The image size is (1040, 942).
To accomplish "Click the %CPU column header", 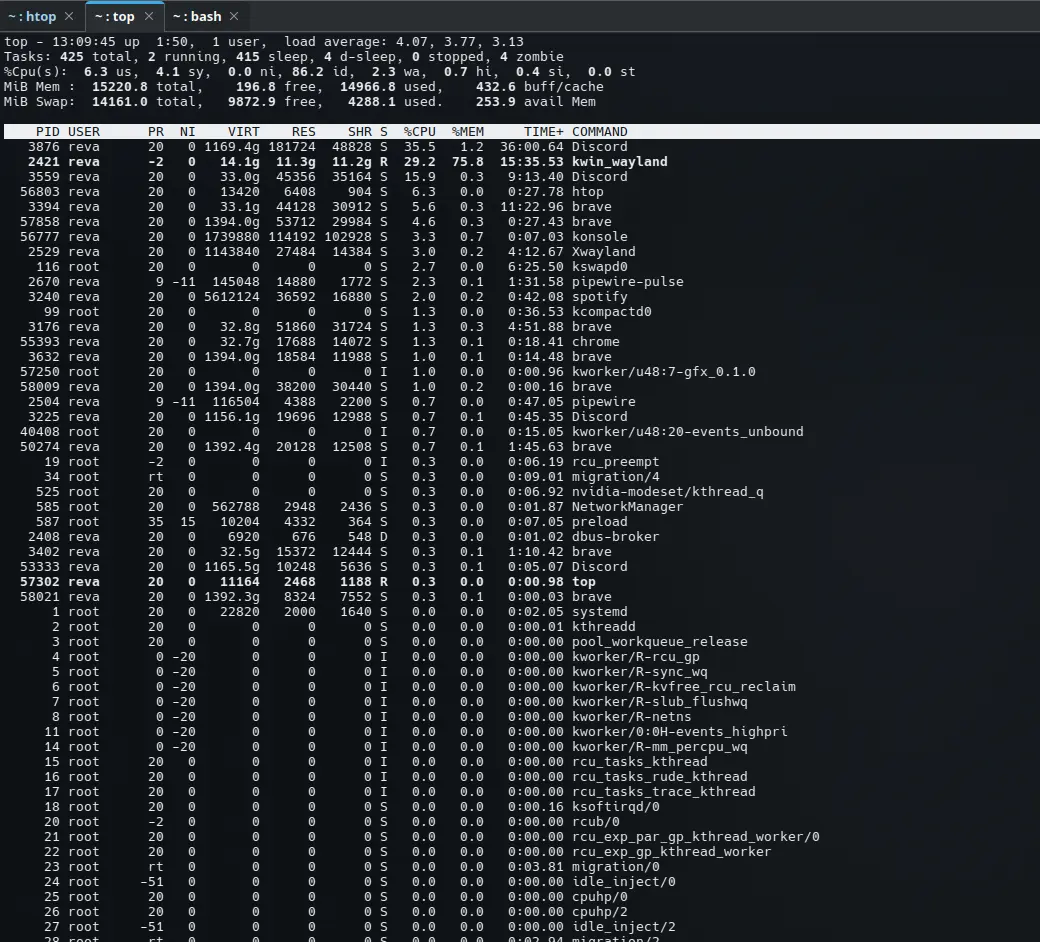I will [x=420, y=132].
